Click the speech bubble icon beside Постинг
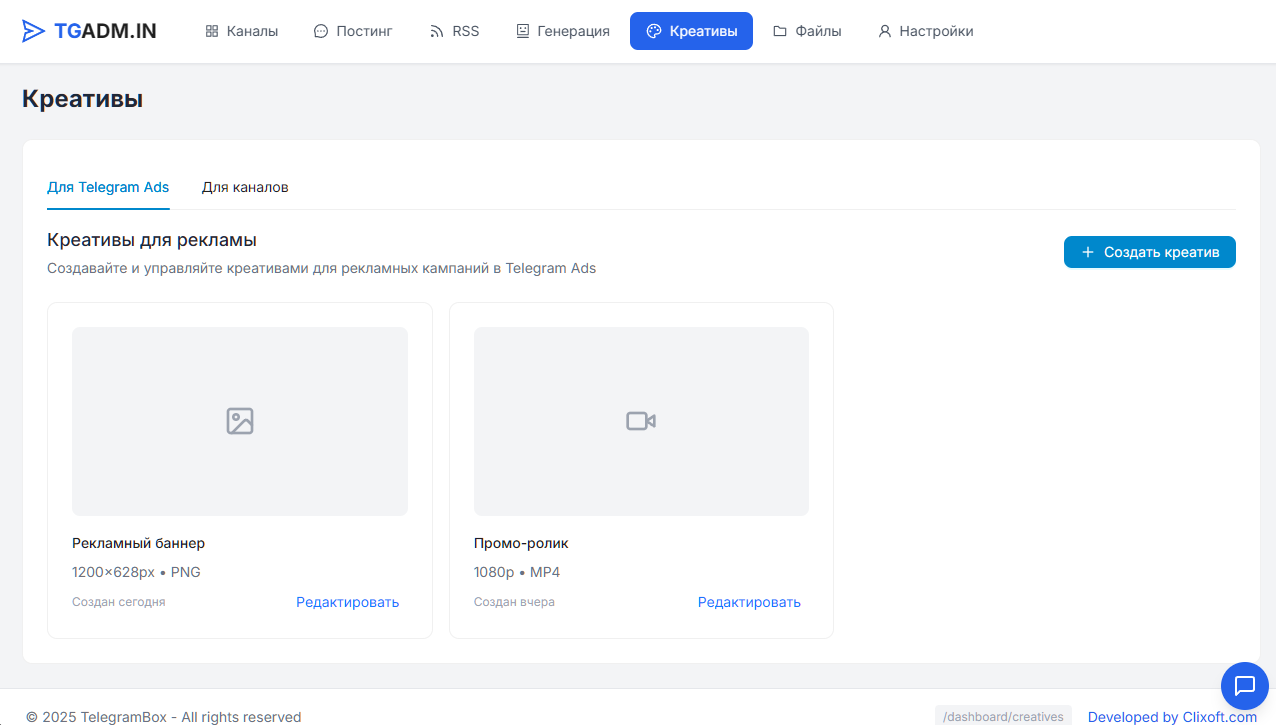The image size is (1276, 725). tap(321, 31)
